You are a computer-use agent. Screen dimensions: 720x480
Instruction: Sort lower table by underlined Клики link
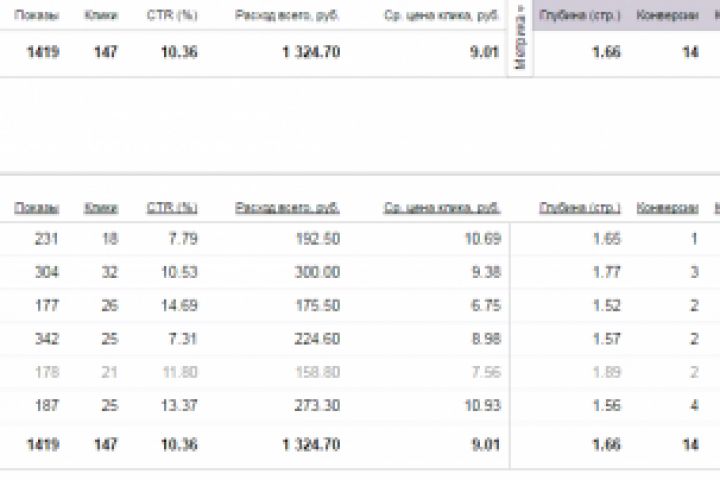pyautogui.click(x=101, y=208)
